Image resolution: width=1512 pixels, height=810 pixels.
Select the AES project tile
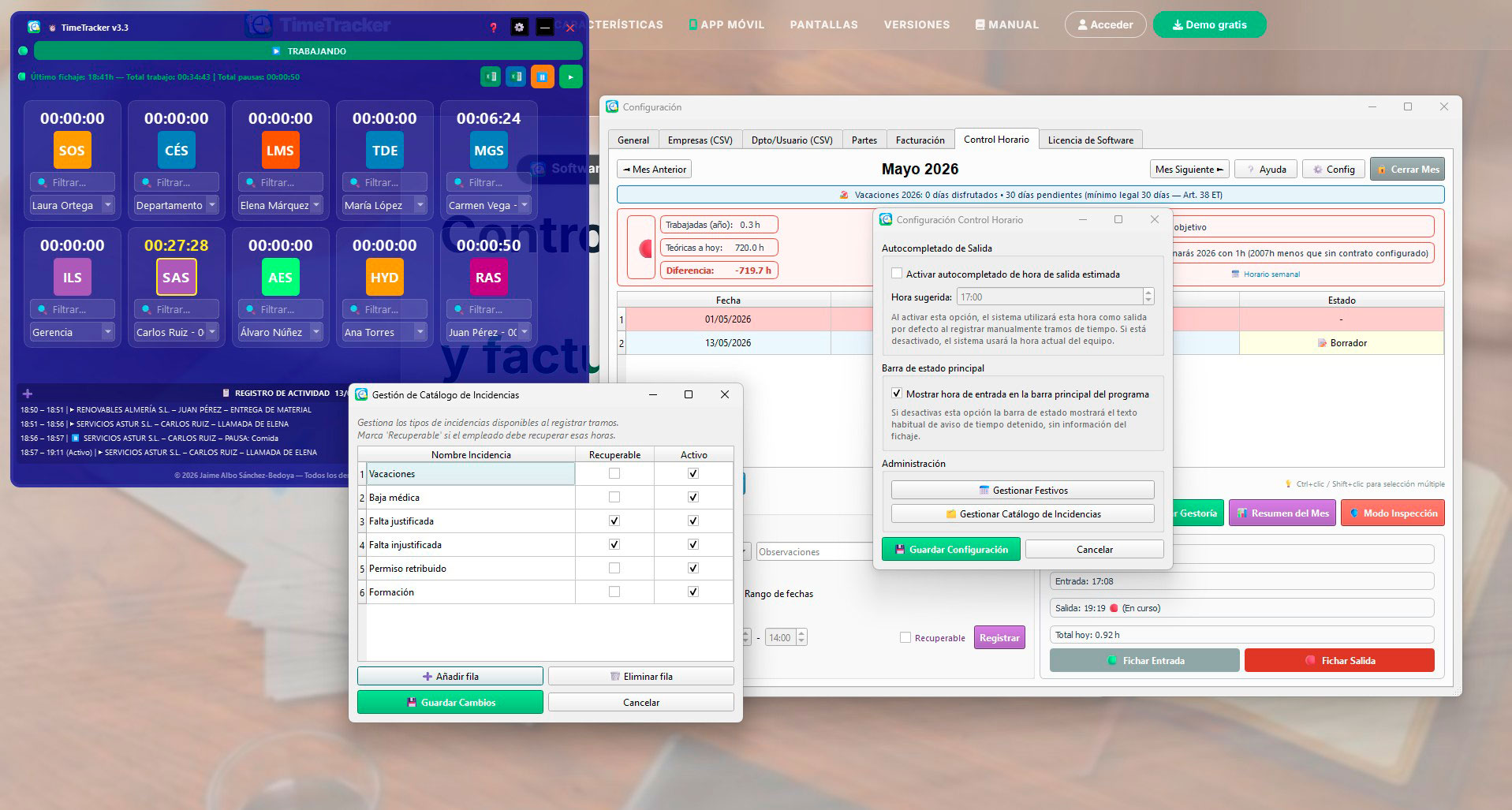[280, 278]
